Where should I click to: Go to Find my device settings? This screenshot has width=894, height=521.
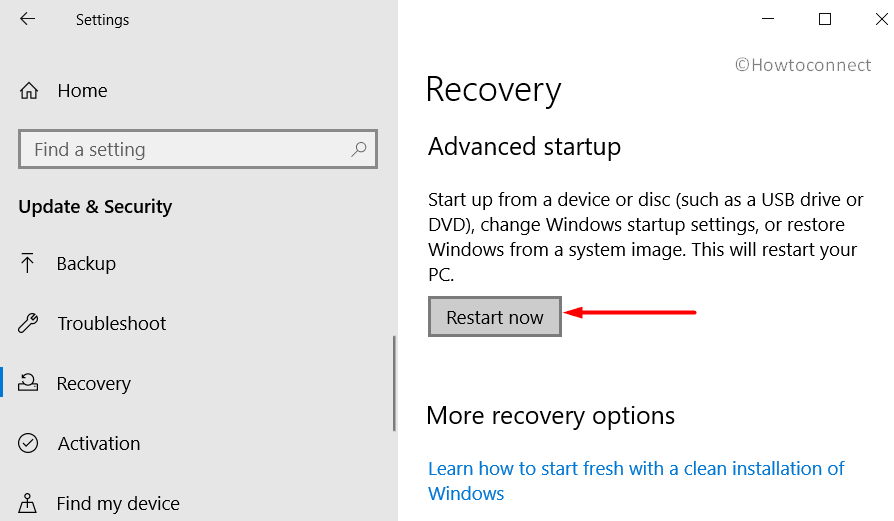coord(118,503)
